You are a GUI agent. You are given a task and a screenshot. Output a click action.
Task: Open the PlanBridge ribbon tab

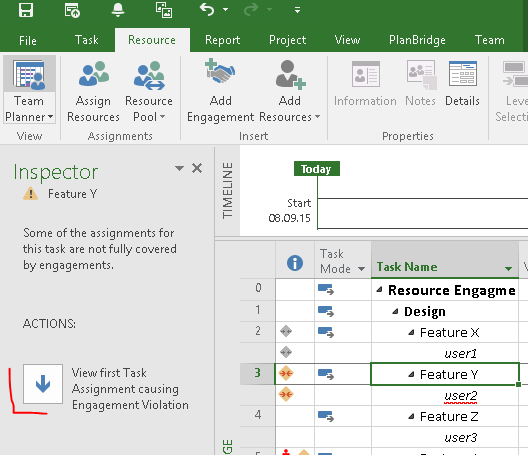[x=417, y=40]
